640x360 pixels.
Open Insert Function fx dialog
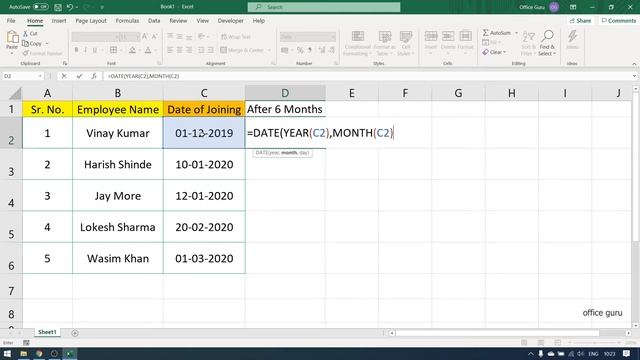tap(94, 76)
